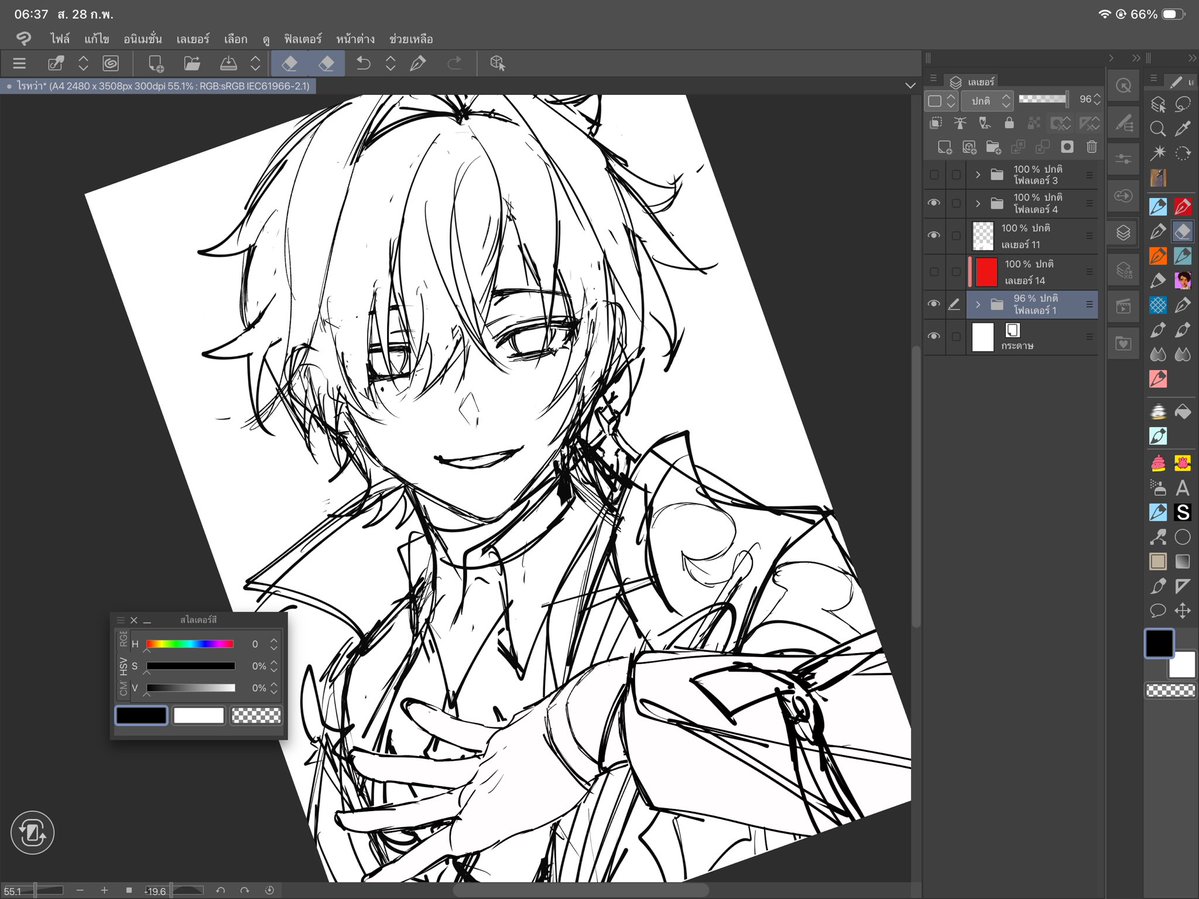Image resolution: width=1199 pixels, height=899 pixels.
Task: Select the magnifier zoom tool
Action: [1158, 128]
